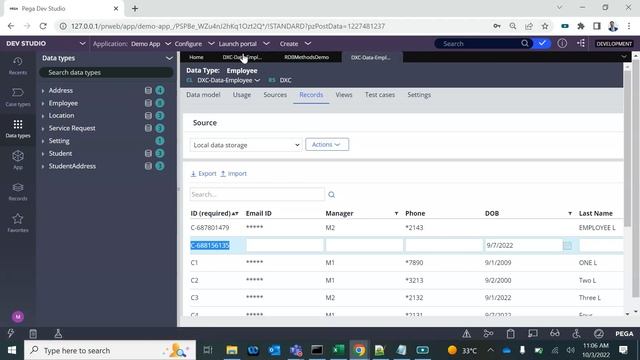Open the DOB calendar picker icon
Viewport: 640px width, 360px height.
[567, 245]
